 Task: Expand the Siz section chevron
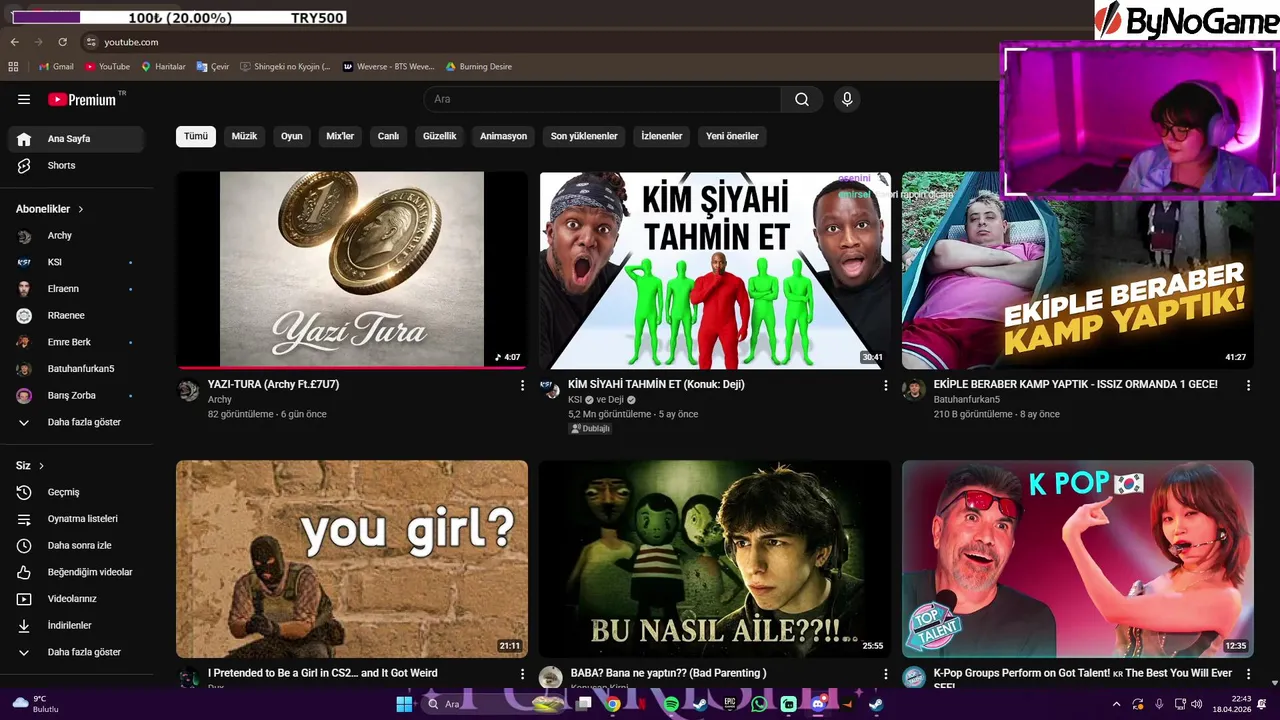41,466
